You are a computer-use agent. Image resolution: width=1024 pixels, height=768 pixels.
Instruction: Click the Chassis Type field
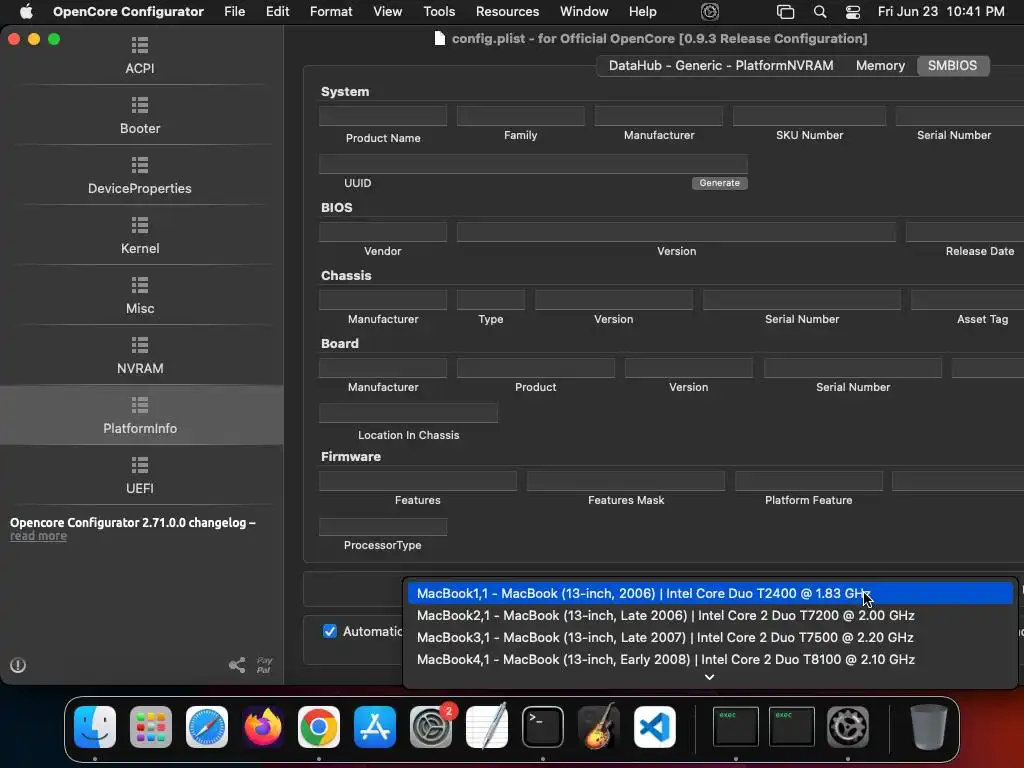click(490, 300)
